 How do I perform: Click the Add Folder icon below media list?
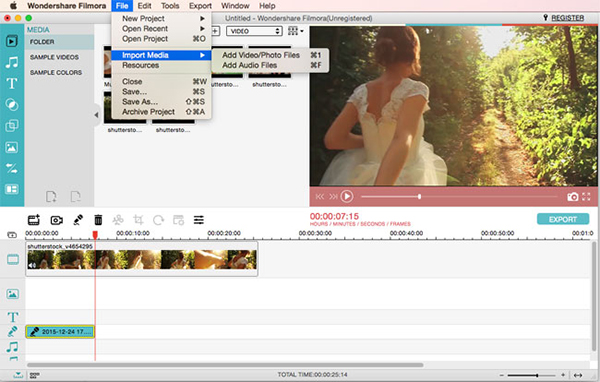(x=51, y=196)
